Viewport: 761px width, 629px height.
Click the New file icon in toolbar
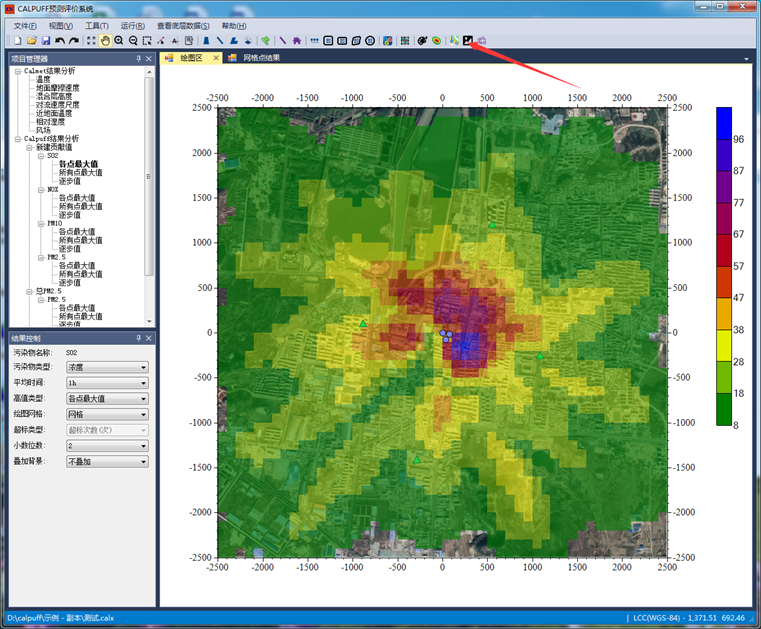[18, 40]
